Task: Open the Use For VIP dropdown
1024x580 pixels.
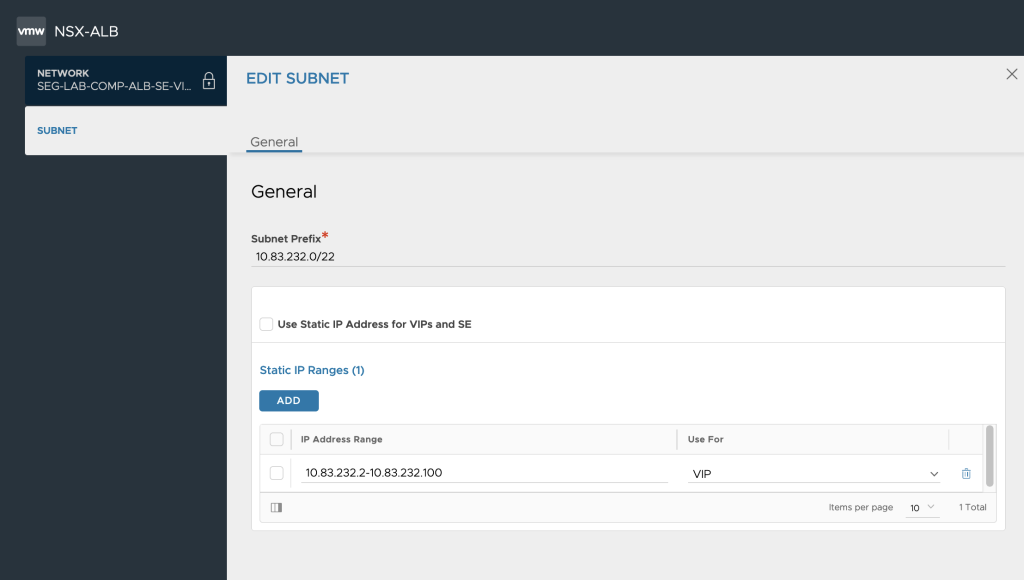Action: coord(814,474)
